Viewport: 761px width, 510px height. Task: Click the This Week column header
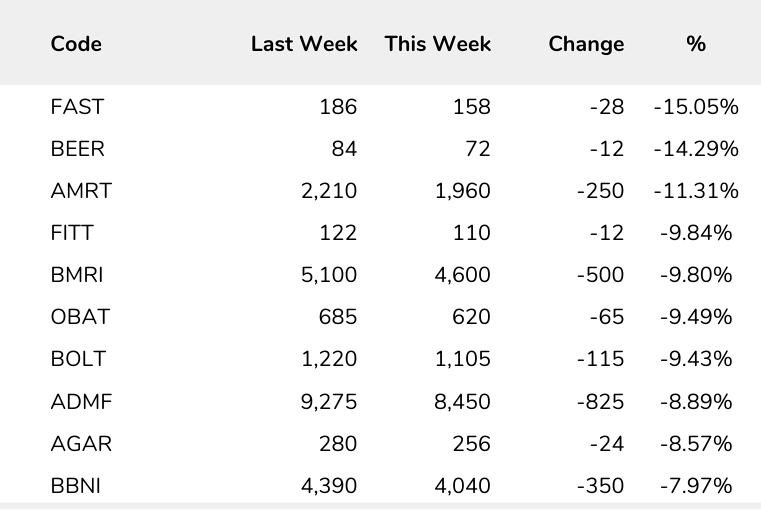(437, 44)
